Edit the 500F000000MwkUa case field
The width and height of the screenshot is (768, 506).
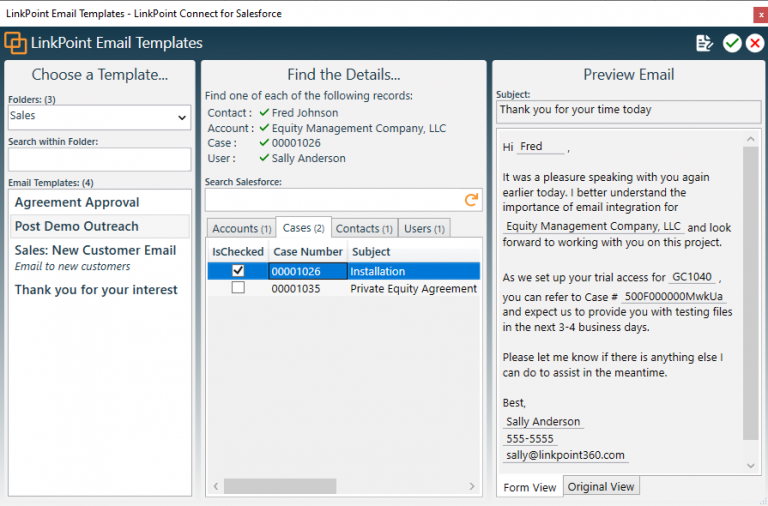[673, 296]
